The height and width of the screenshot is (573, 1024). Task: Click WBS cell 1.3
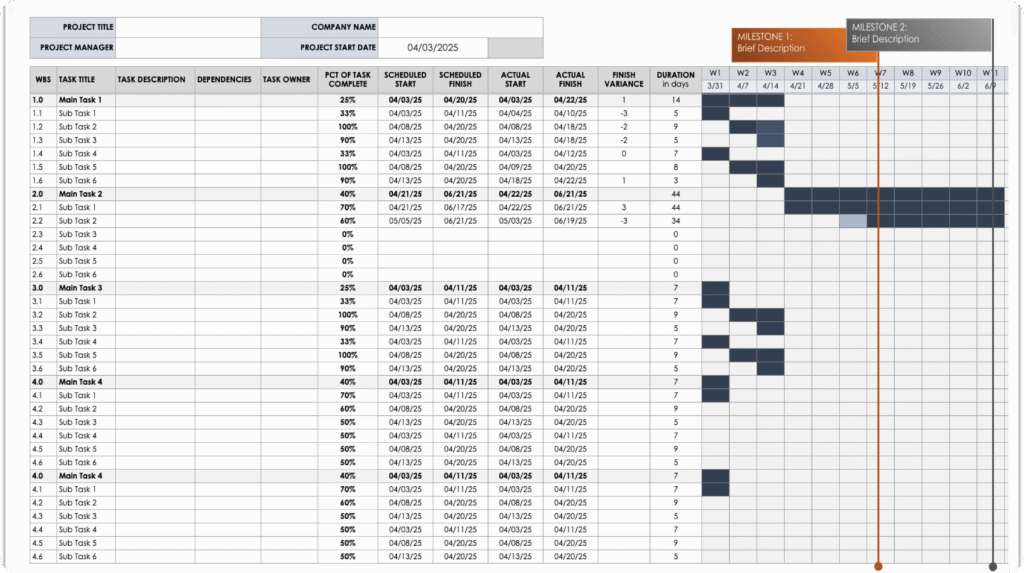pyautogui.click(x=43, y=140)
